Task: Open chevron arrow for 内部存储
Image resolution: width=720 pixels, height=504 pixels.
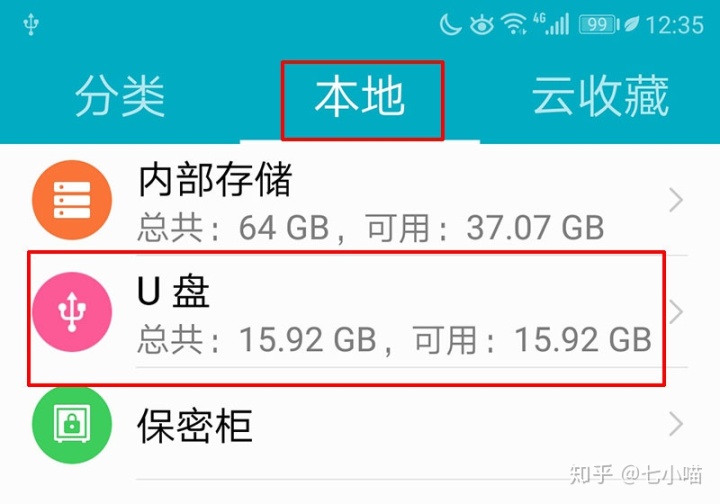Action: click(x=675, y=200)
